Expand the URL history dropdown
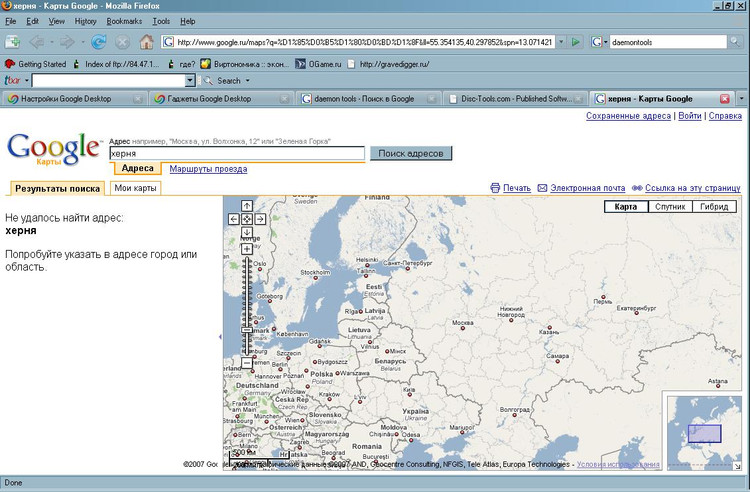The image size is (750, 492). (x=562, y=42)
